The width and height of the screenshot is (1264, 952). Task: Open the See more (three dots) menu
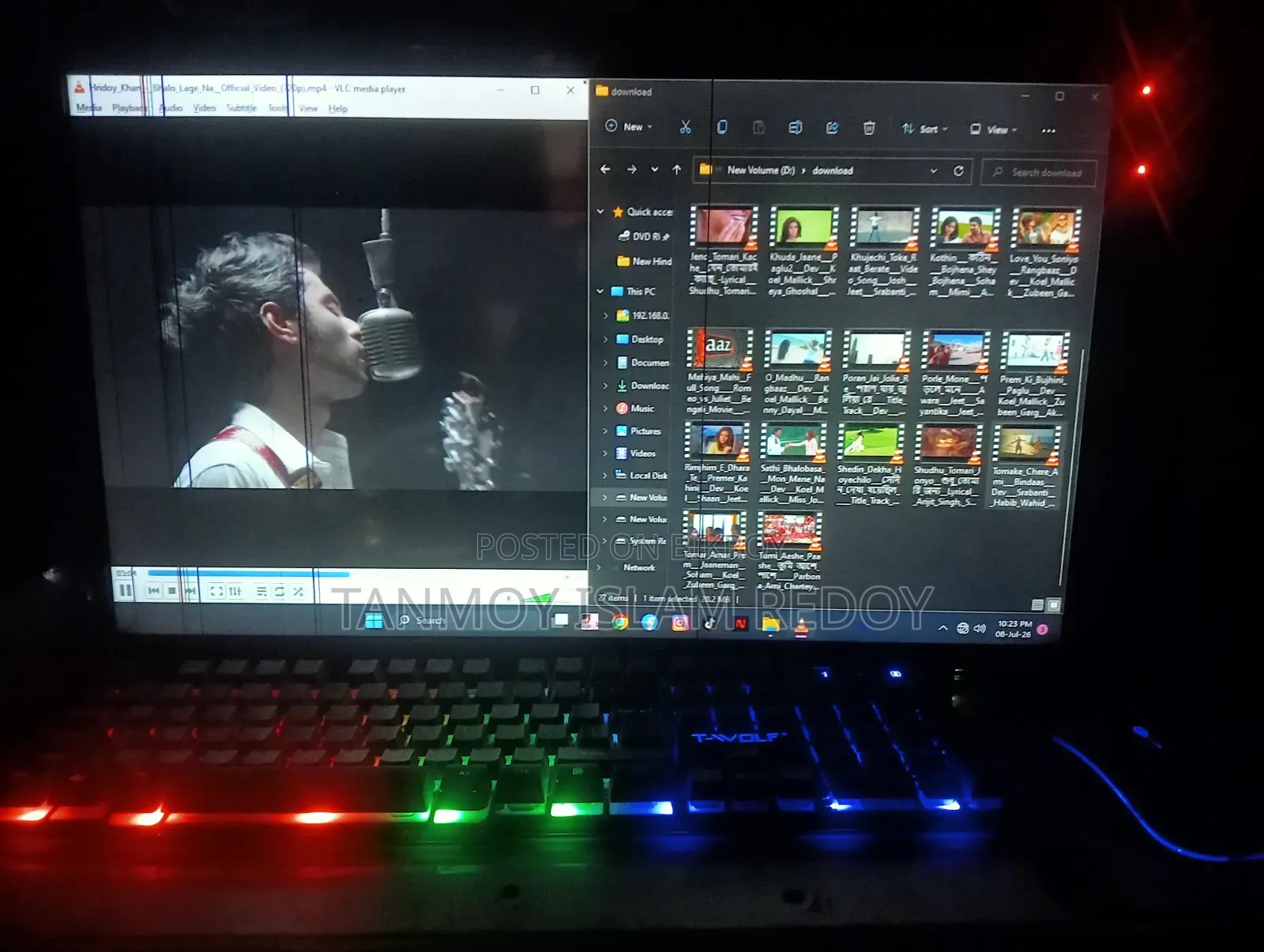pyautogui.click(x=1048, y=130)
